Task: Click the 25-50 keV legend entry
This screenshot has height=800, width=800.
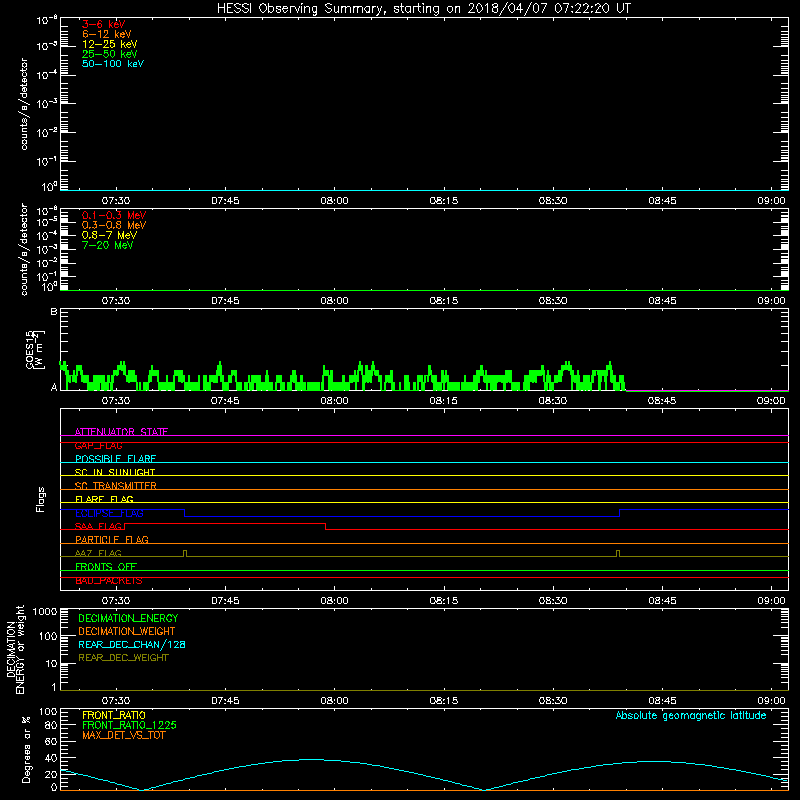Action: pos(110,54)
